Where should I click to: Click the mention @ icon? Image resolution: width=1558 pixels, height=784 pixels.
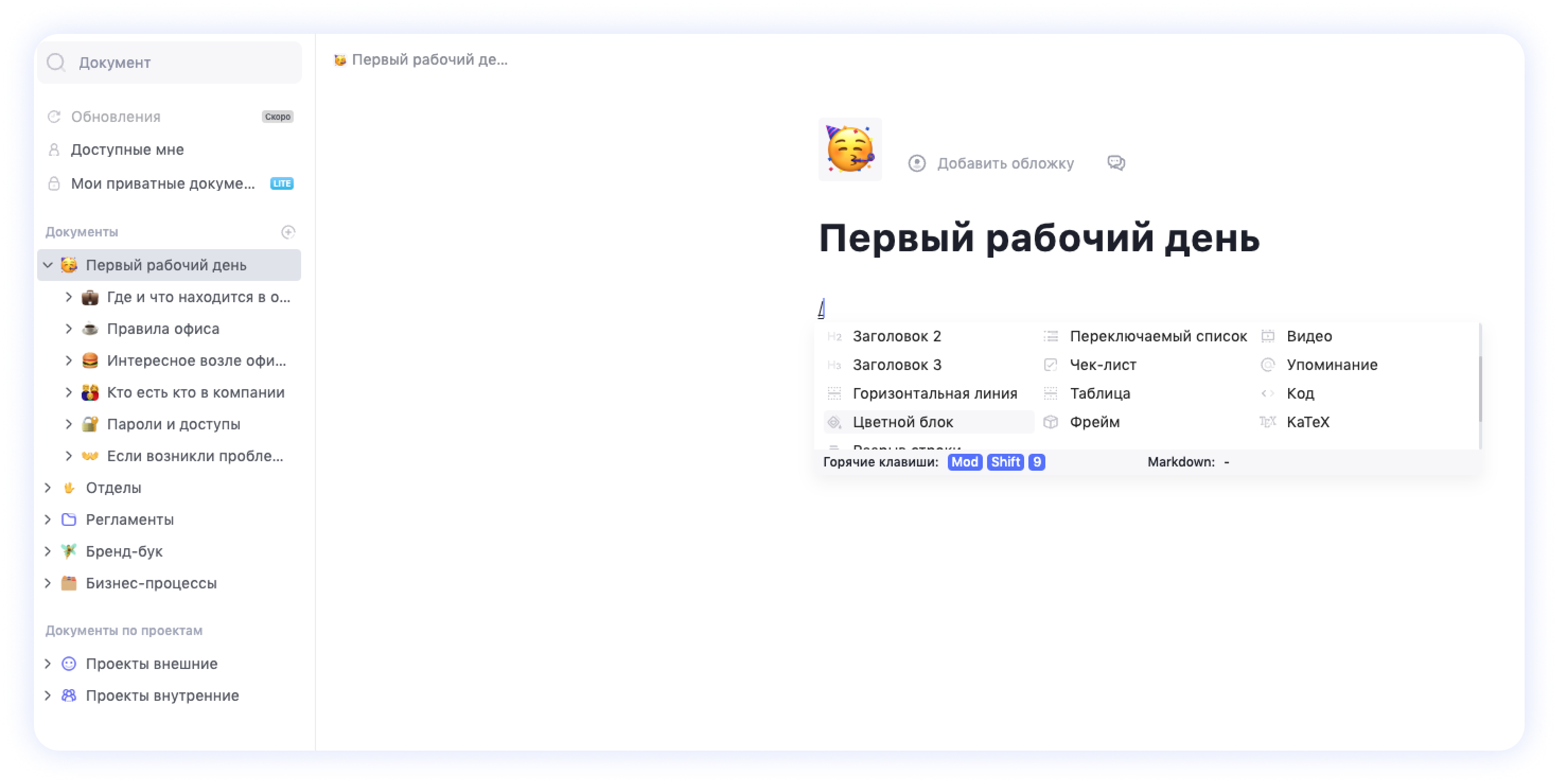(1267, 365)
